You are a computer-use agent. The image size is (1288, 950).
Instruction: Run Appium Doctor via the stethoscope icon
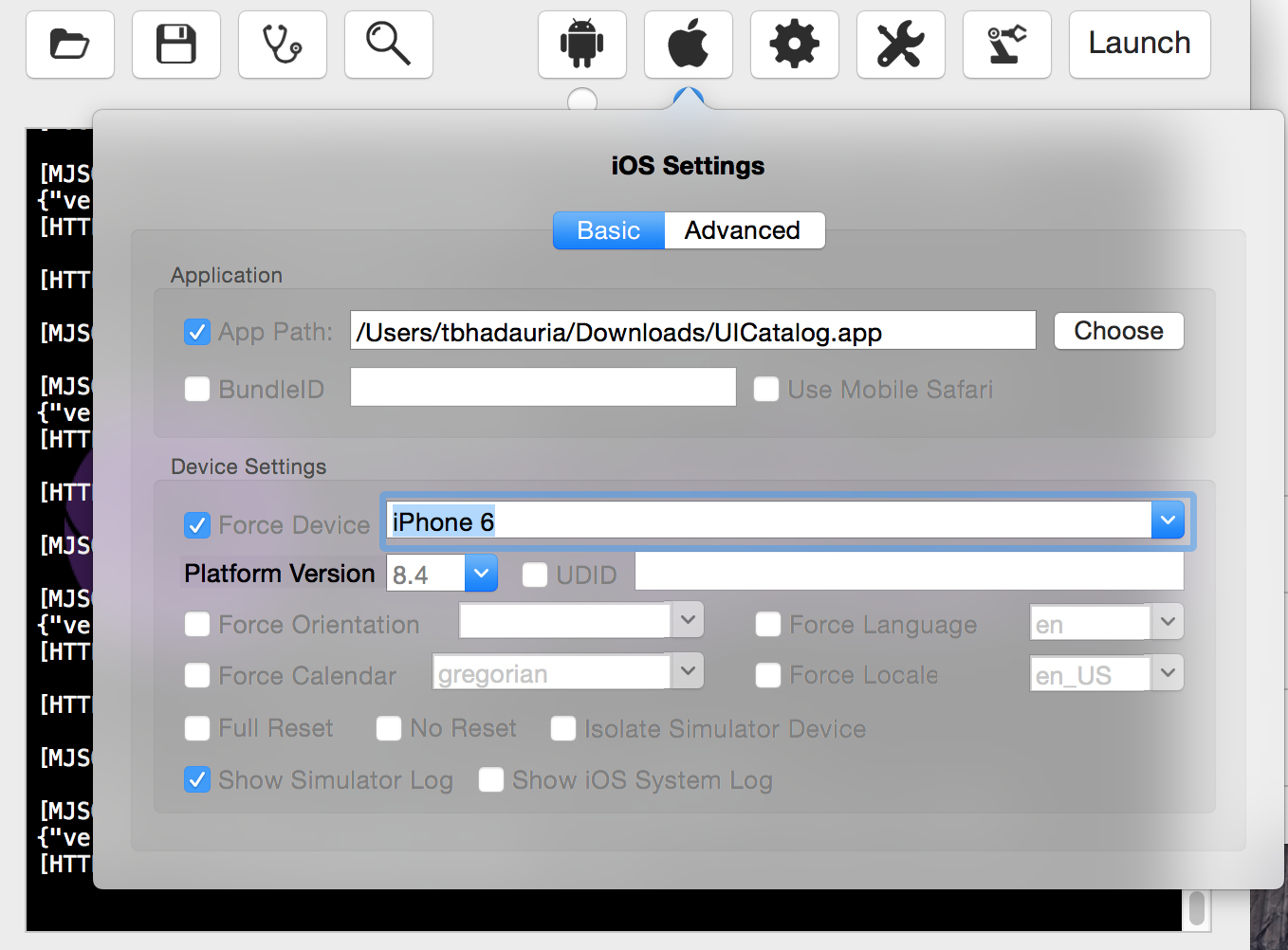point(283,45)
